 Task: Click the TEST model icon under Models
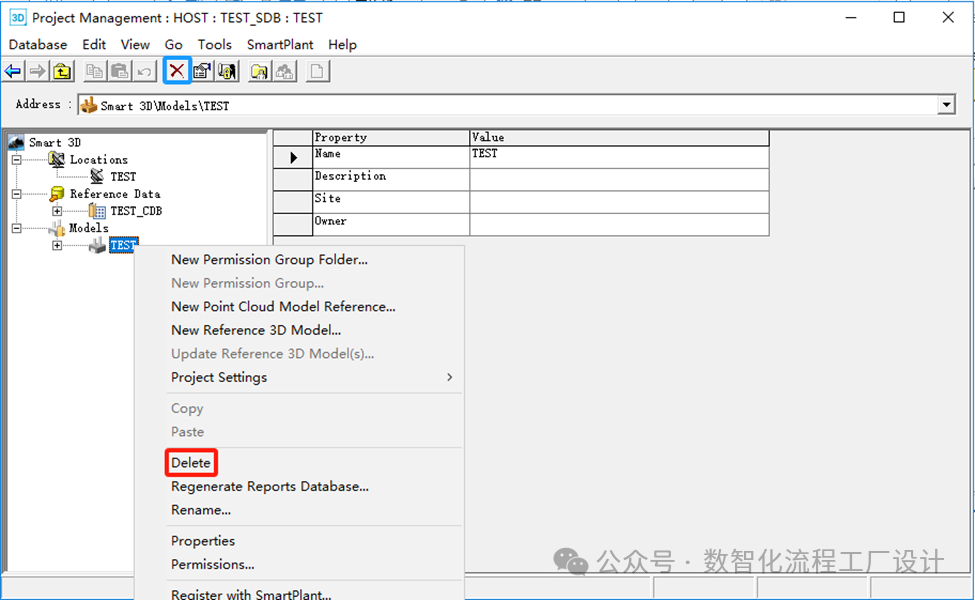click(x=97, y=245)
